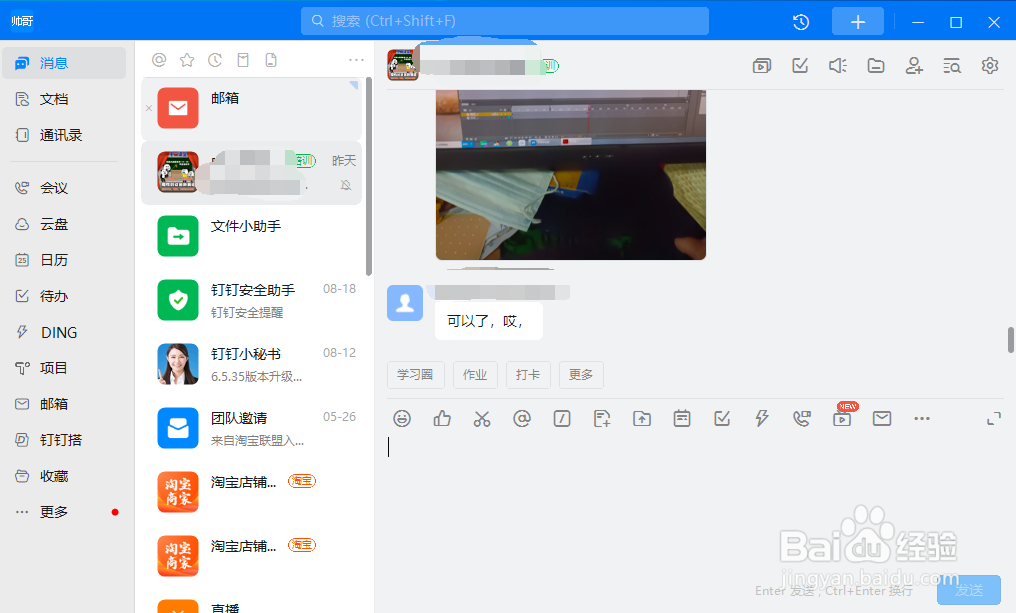
Task: Start live video icon marked NEW
Action: pyautogui.click(x=842, y=419)
